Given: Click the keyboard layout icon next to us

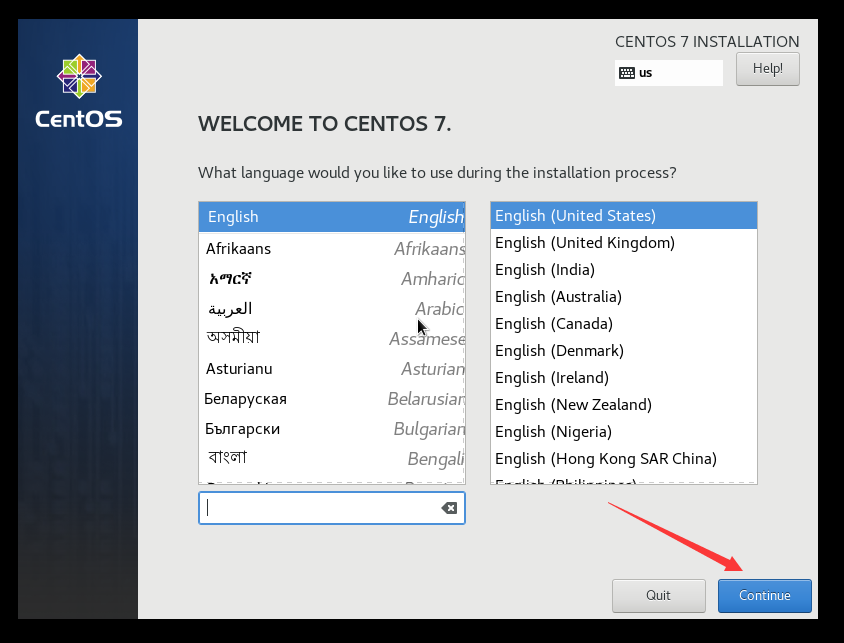Looking at the screenshot, I should click(x=627, y=73).
